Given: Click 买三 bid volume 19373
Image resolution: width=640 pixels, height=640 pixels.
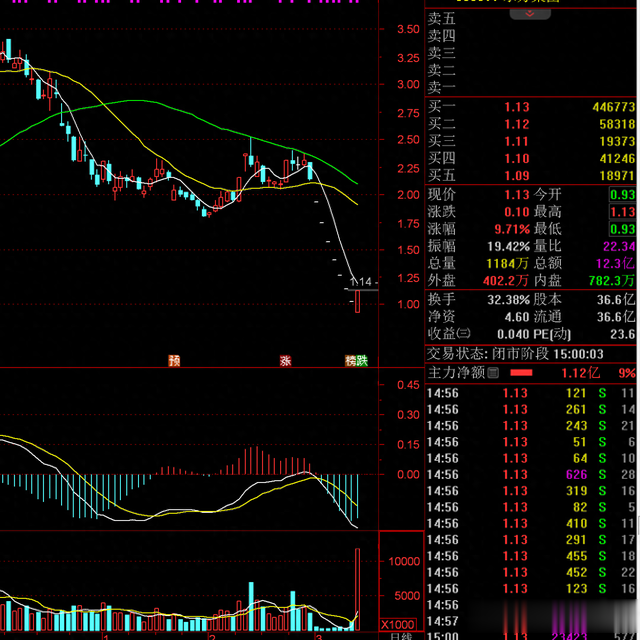Looking at the screenshot, I should point(617,141).
